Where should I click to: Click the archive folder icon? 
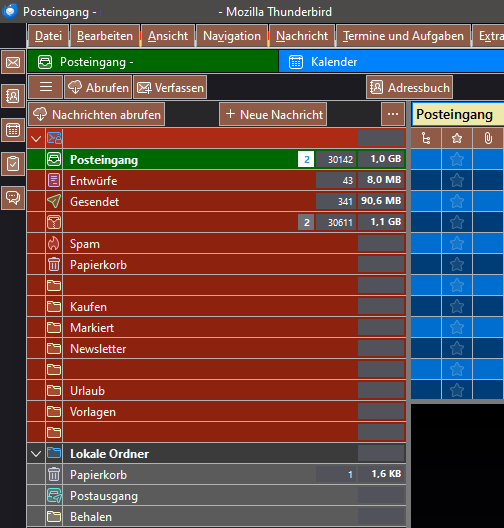point(54,222)
